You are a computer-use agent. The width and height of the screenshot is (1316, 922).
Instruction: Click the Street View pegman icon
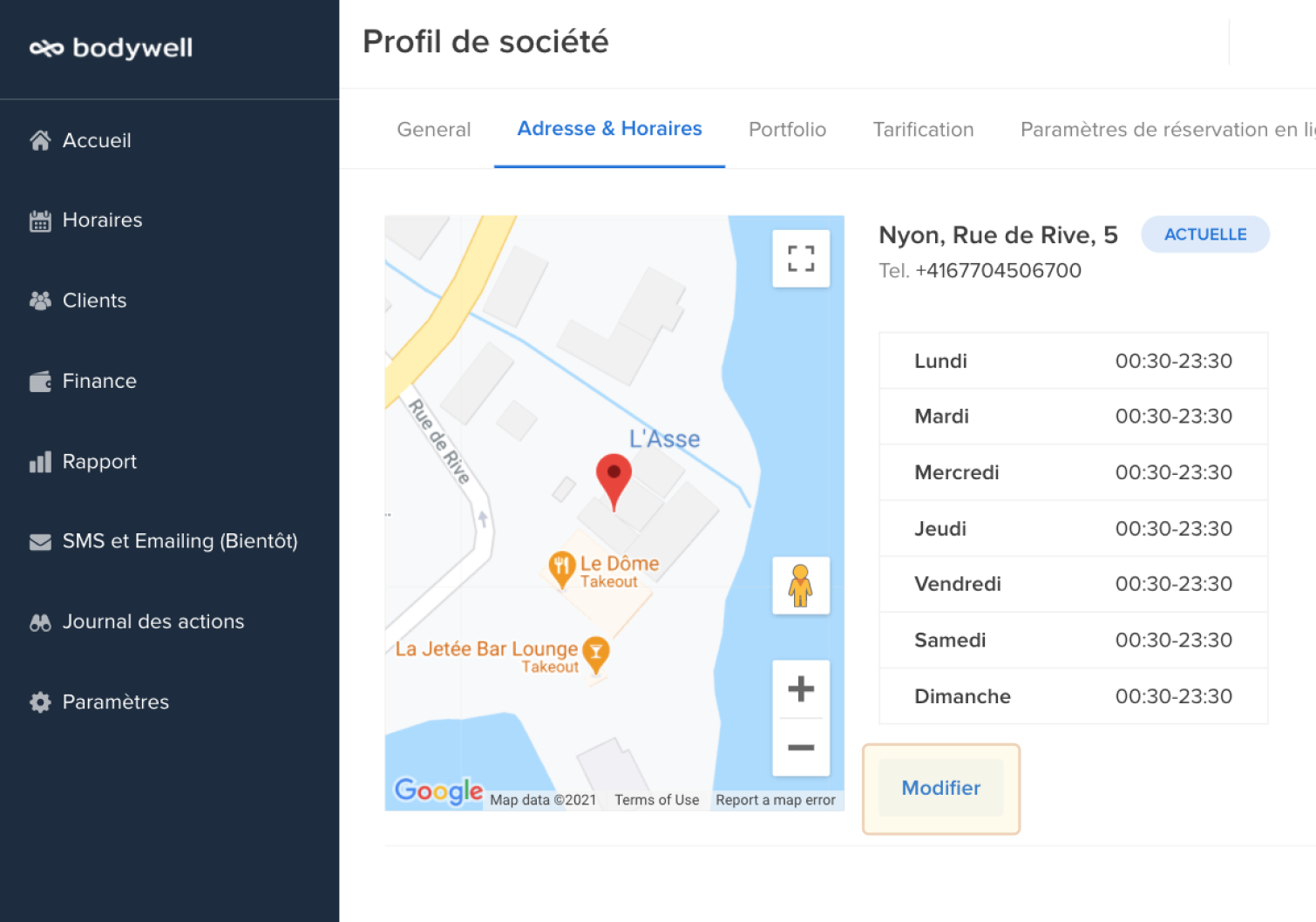point(800,586)
